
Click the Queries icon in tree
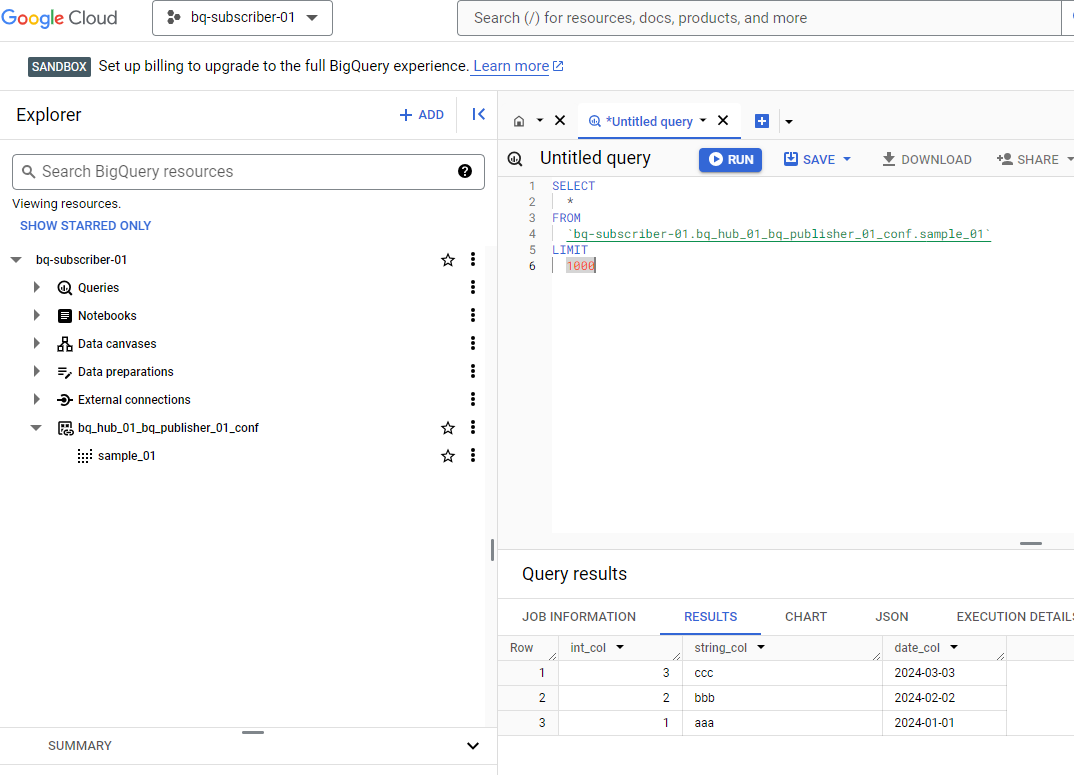coord(65,288)
